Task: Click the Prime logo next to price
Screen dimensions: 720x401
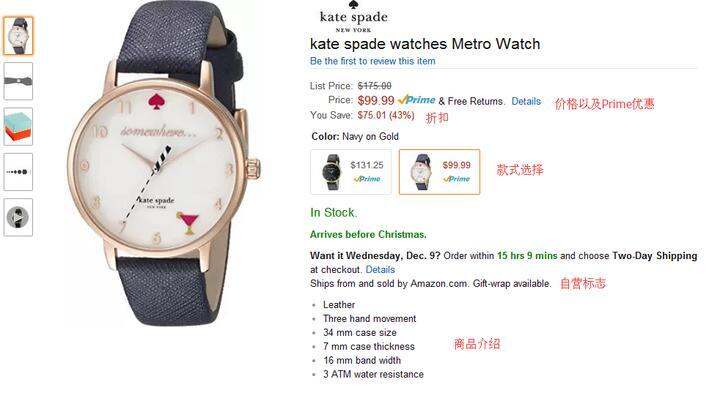Action: 416,100
